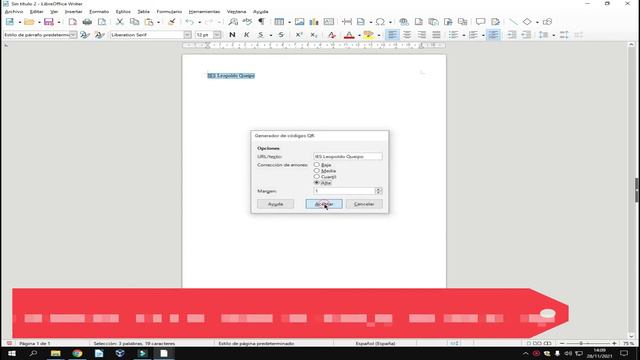The width and height of the screenshot is (640, 360).
Task: Open the Ventana menu
Action: pos(237,12)
